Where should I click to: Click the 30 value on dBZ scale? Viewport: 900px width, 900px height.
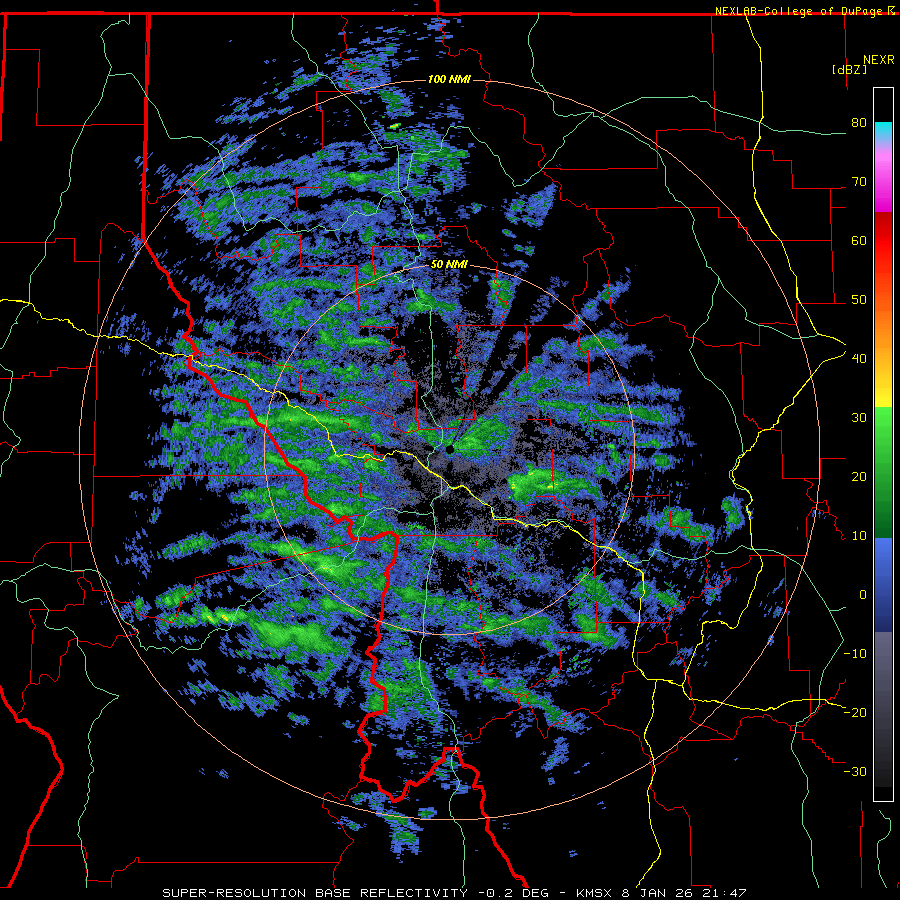(859, 418)
